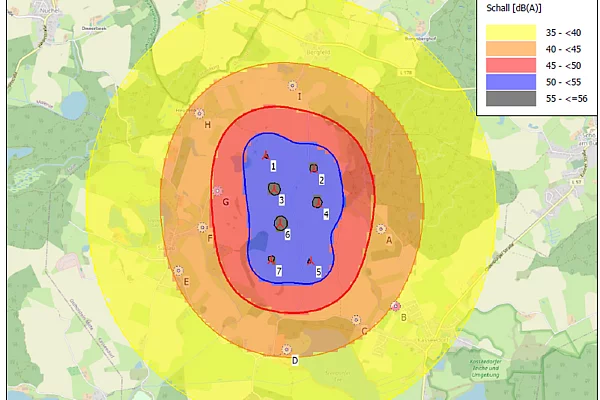
Task: Select turbine marker number 4
Action: coord(317,201)
